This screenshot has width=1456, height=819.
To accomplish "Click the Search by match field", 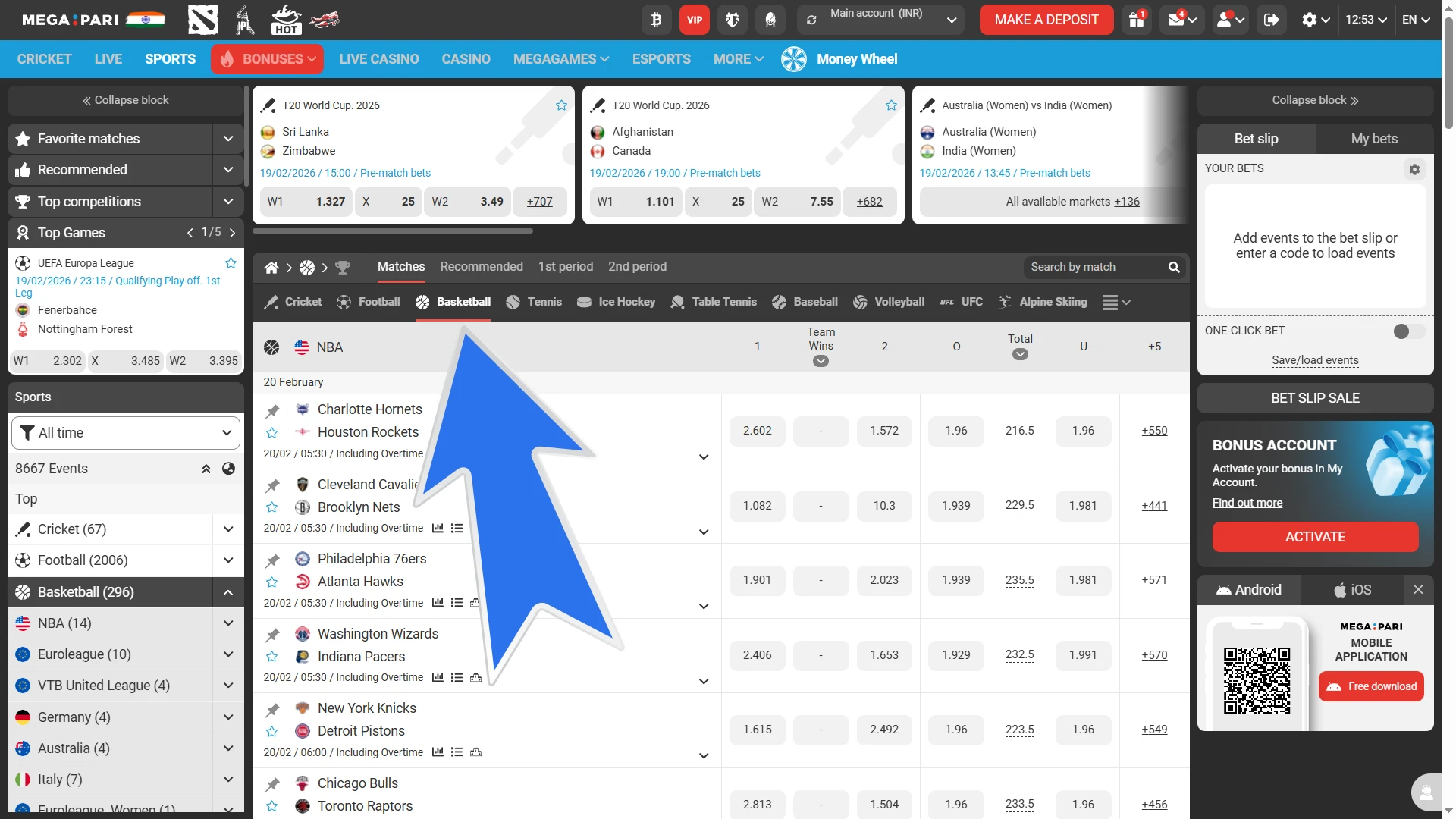I will click(x=1096, y=267).
